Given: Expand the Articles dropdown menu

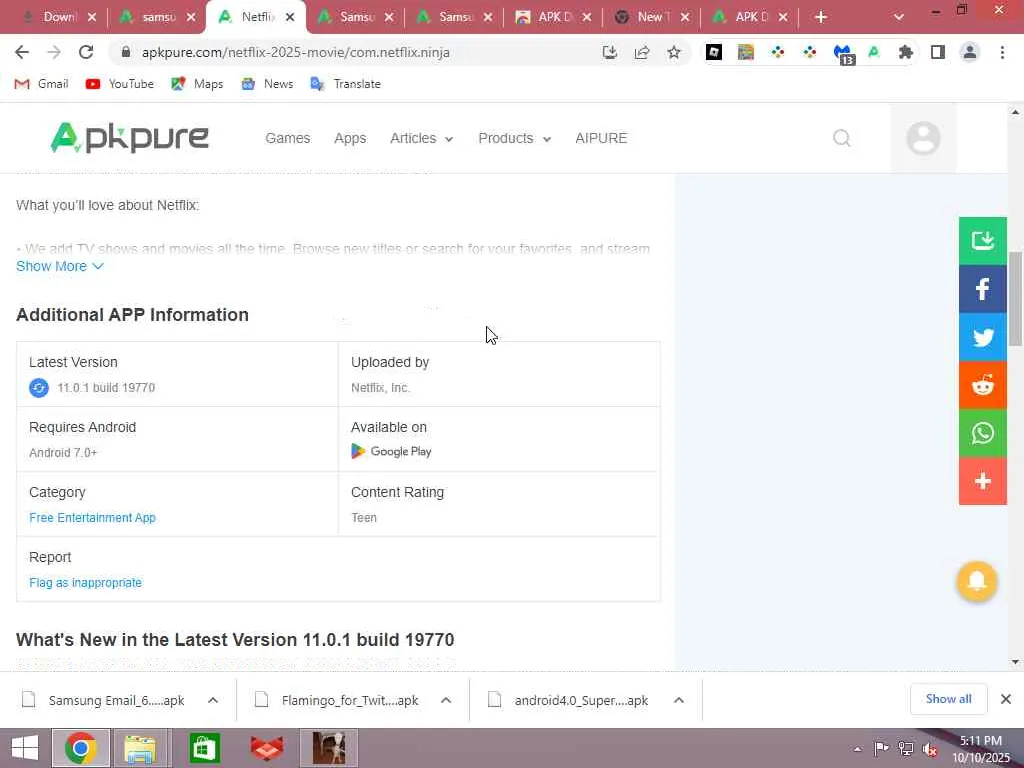Looking at the screenshot, I should (421, 138).
